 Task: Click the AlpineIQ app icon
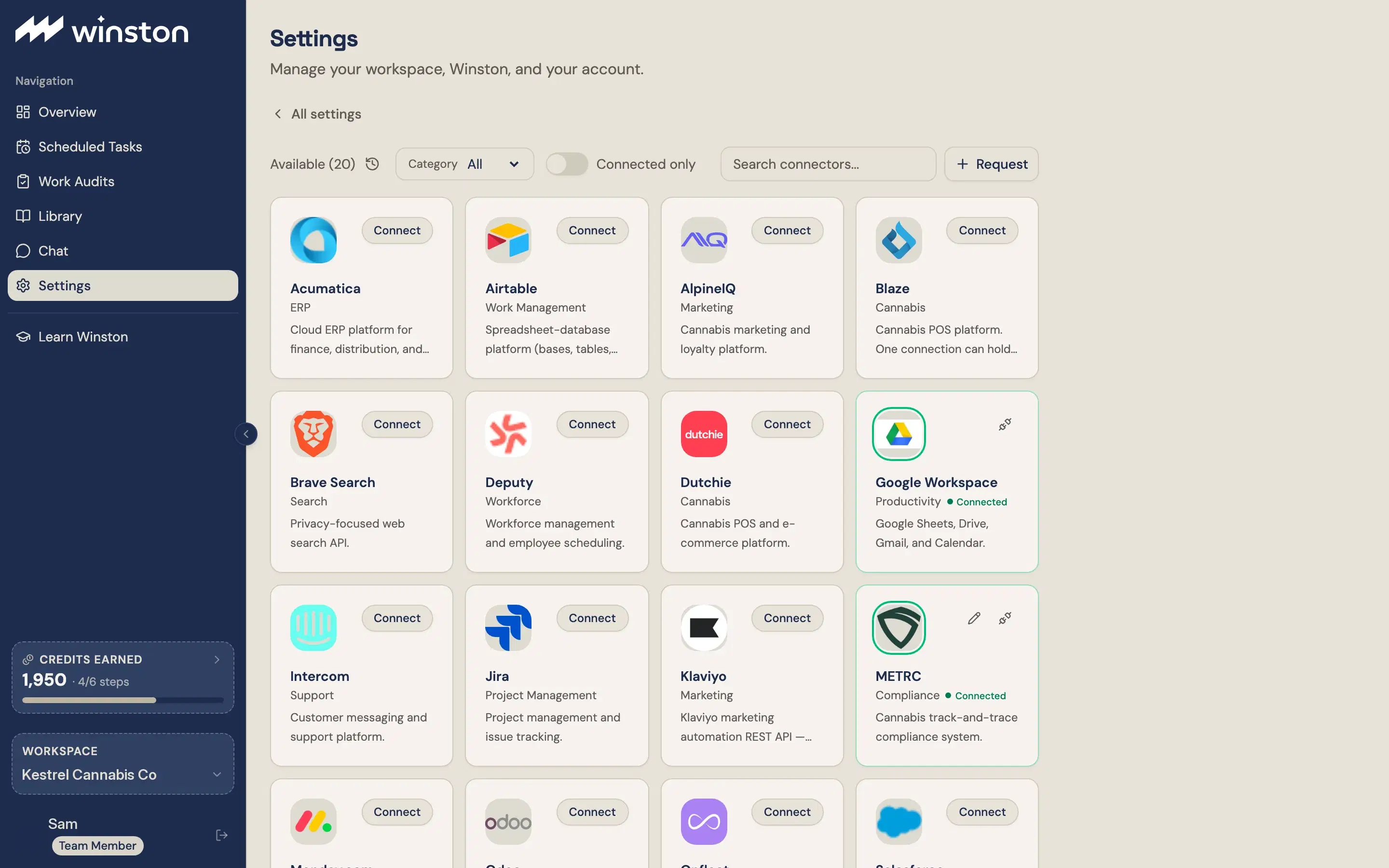[704, 240]
